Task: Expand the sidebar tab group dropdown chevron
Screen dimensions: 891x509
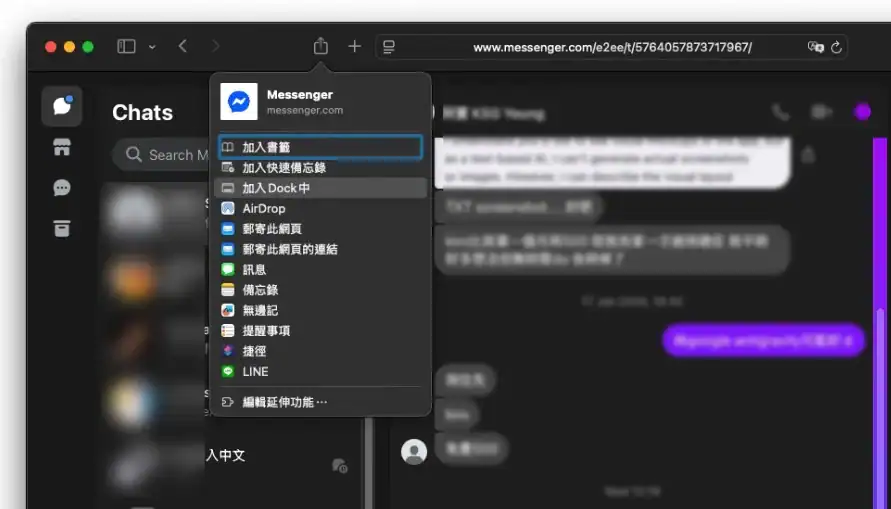Action: coord(152,46)
